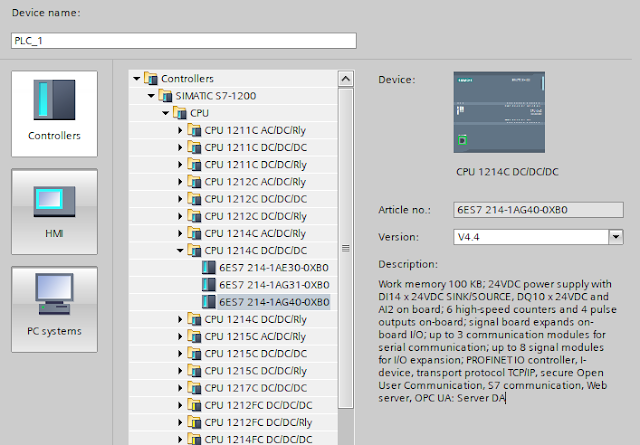Click folder icon of CPU 1212FC DC/DC/DC
640x445 pixels.
click(194, 405)
